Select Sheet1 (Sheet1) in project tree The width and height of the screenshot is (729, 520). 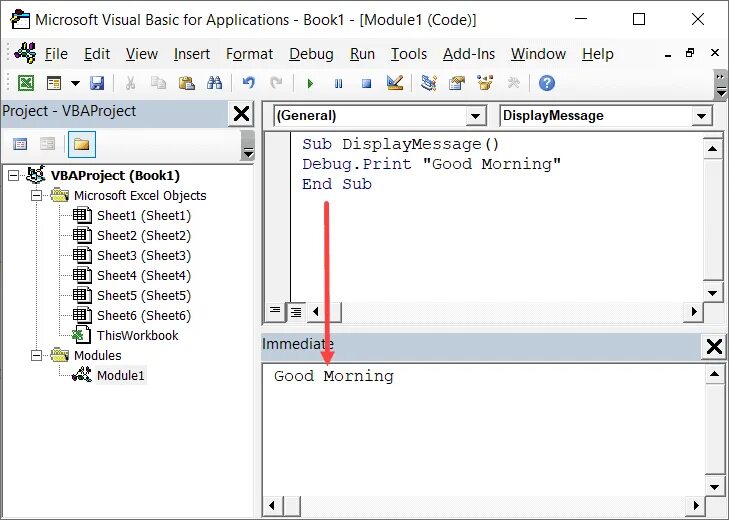[144, 216]
